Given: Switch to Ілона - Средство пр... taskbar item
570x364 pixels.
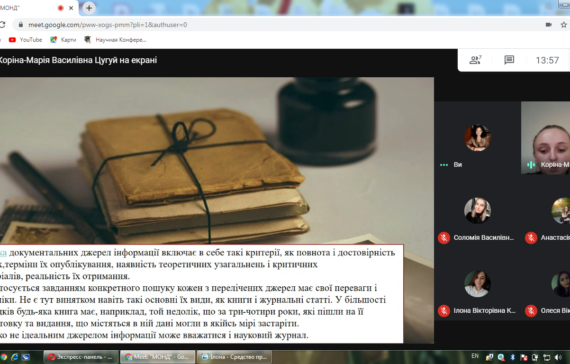Looking at the screenshot, I should coord(234,357).
